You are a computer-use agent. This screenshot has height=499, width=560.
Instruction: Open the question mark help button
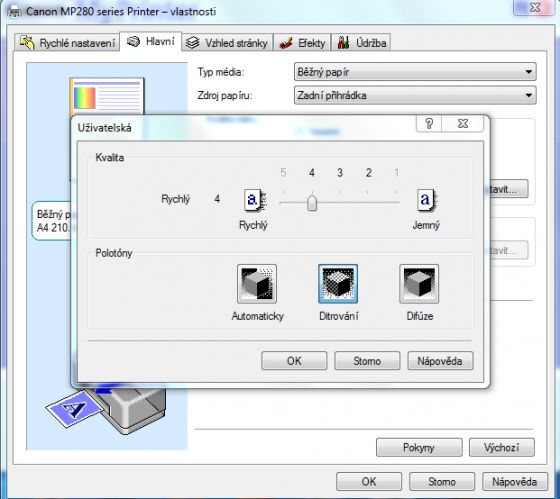(429, 124)
